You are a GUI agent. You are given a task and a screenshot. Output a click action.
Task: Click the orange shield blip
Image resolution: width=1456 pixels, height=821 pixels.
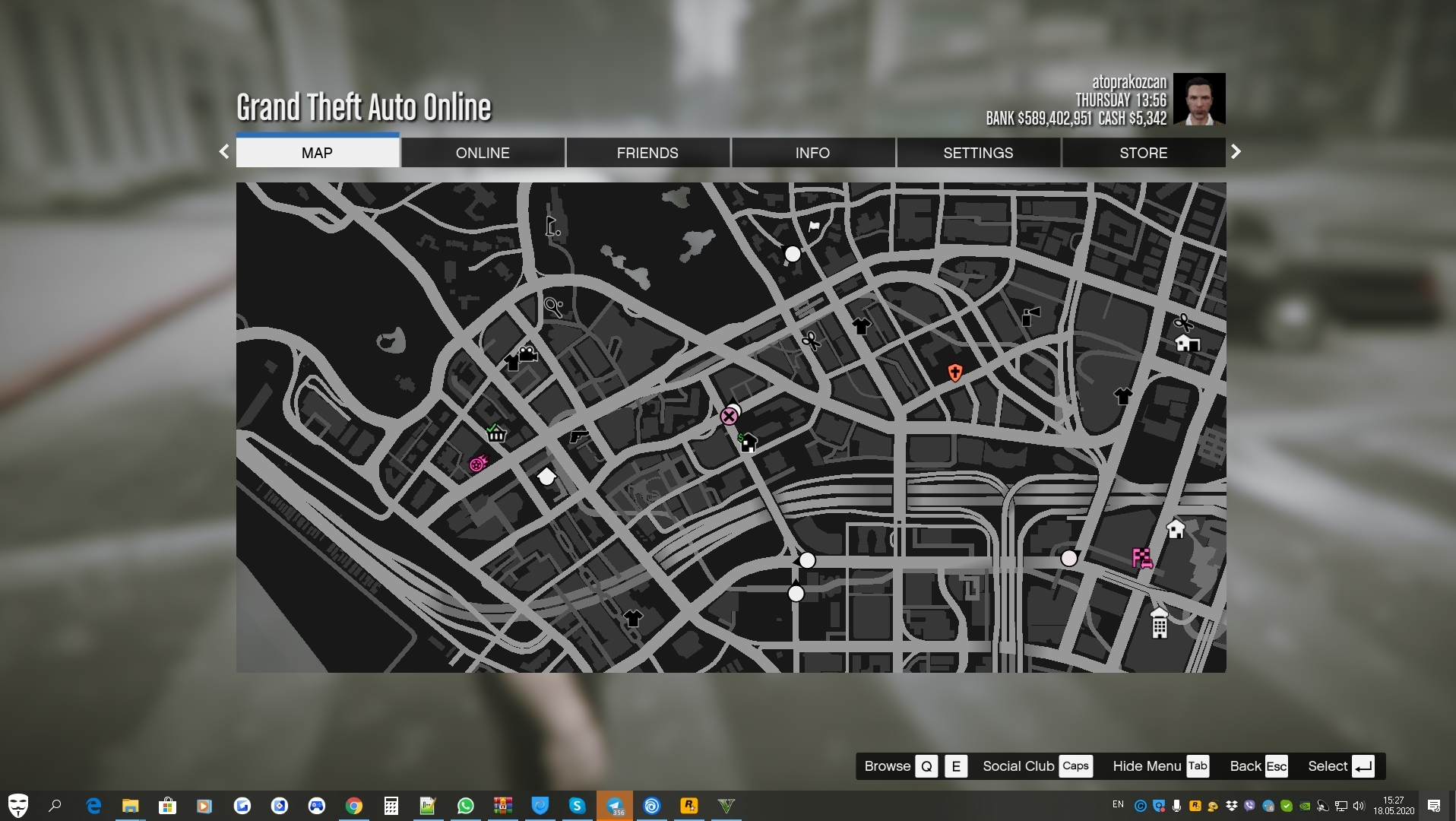click(955, 372)
